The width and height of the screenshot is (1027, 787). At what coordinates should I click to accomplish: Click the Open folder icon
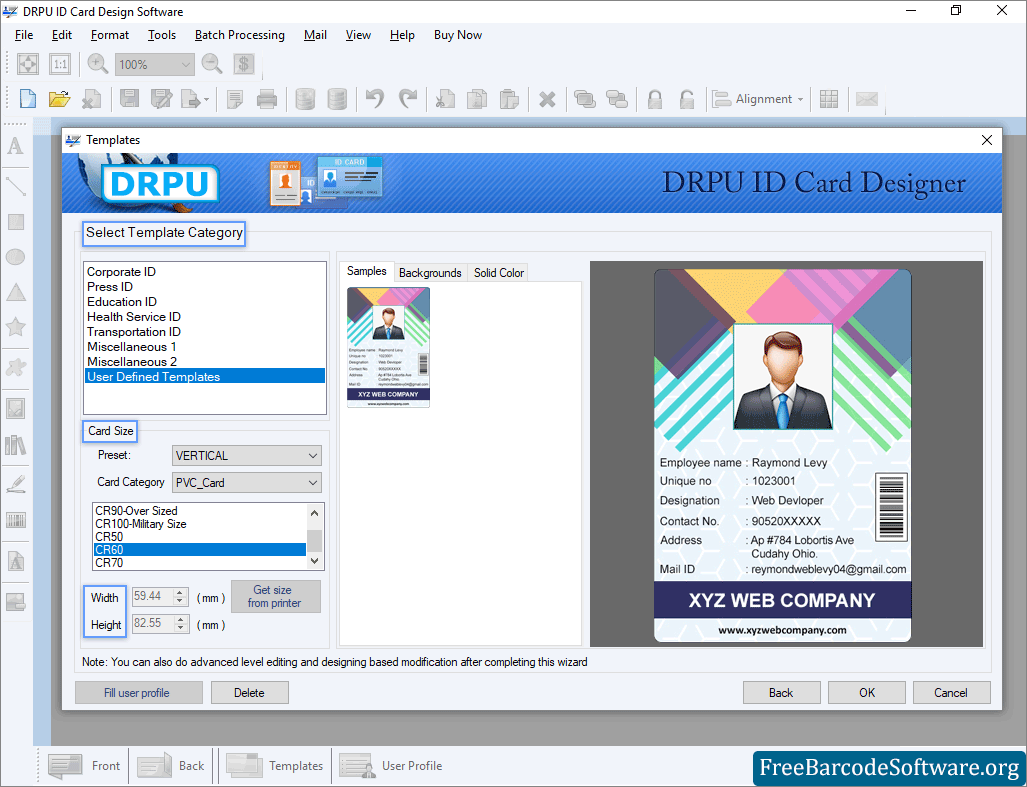59,99
